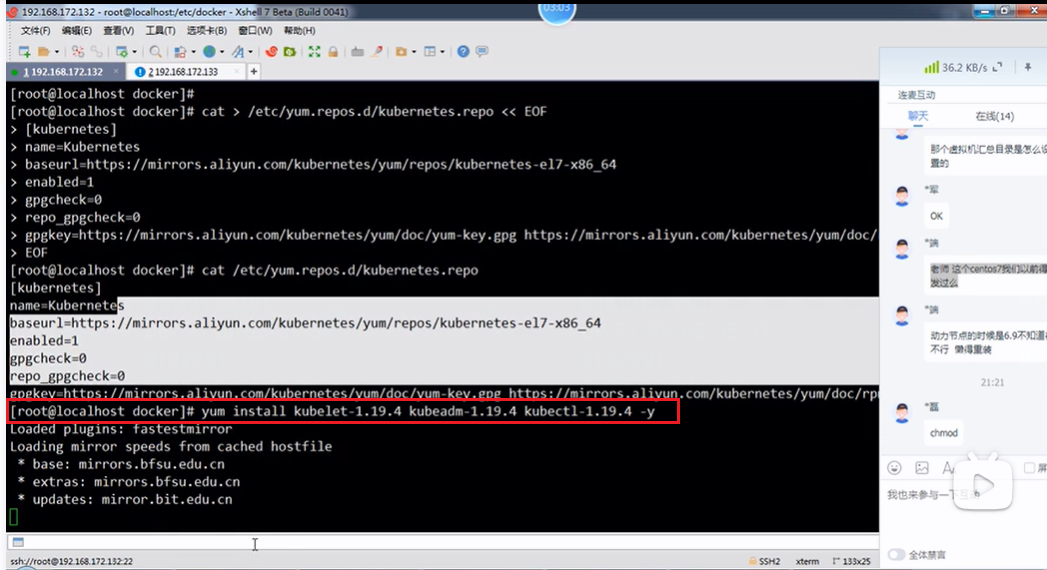
Task: Click the New Session toolbar icon
Action: tap(25, 51)
